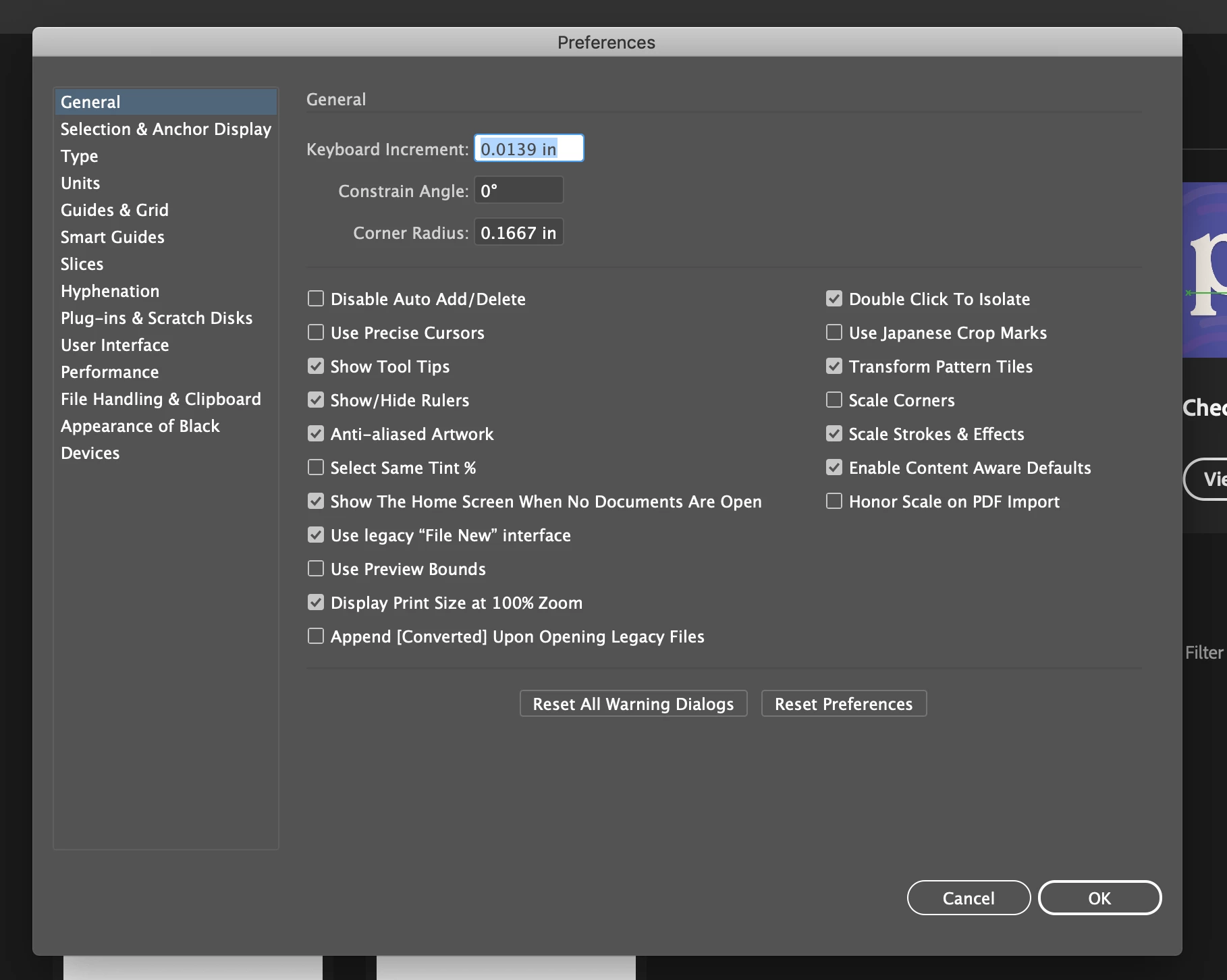Image resolution: width=1227 pixels, height=980 pixels.
Task: Confirm preferences with OK
Action: click(x=1099, y=898)
